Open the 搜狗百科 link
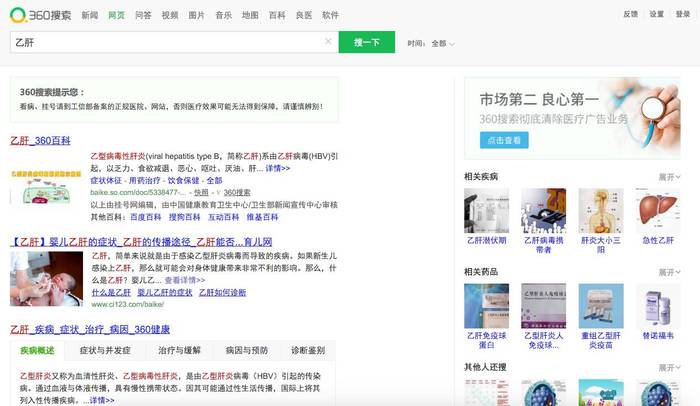 point(184,217)
